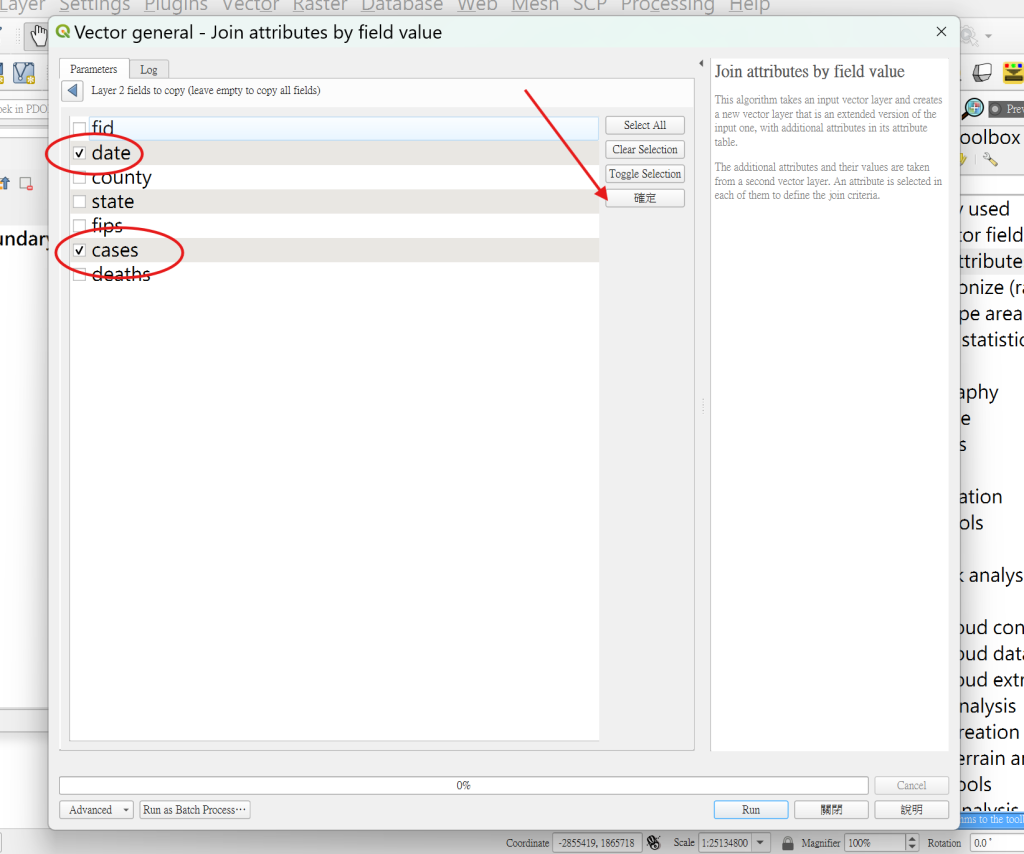1024x854 pixels.
Task: Open dropdown arrow next to gear icon
Action: point(989,36)
